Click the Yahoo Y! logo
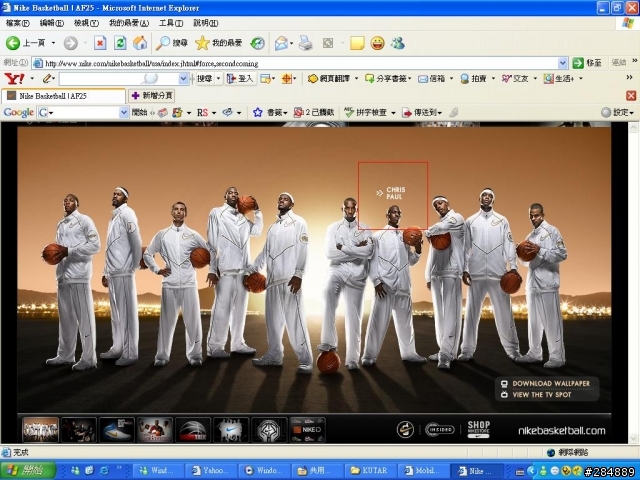The image size is (640, 480). (14, 78)
